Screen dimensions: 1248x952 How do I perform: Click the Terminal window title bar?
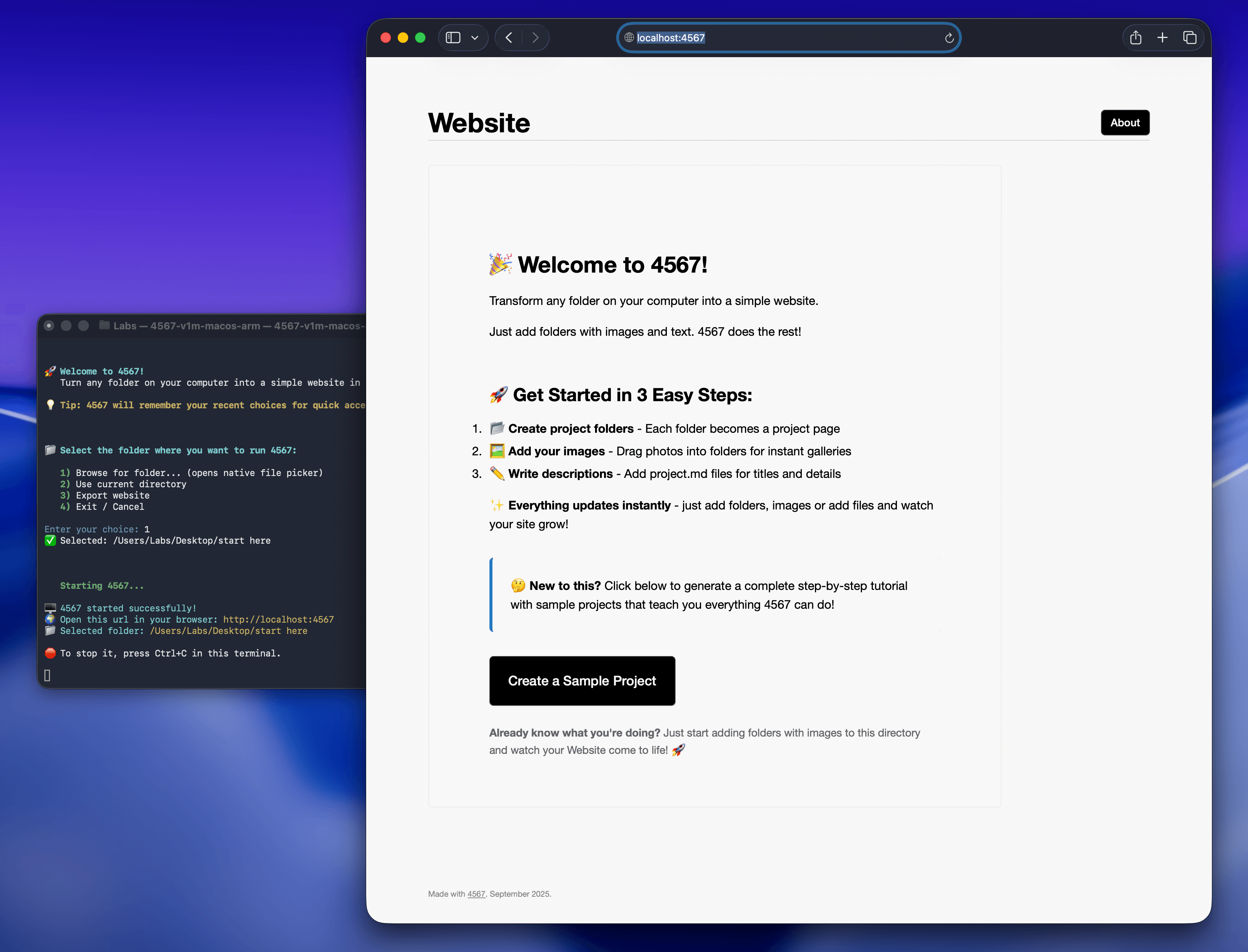pos(227,326)
